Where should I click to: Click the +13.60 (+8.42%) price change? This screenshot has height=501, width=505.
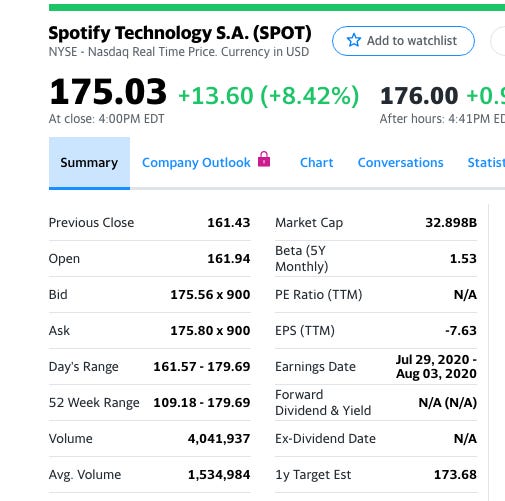pyautogui.click(x=269, y=96)
